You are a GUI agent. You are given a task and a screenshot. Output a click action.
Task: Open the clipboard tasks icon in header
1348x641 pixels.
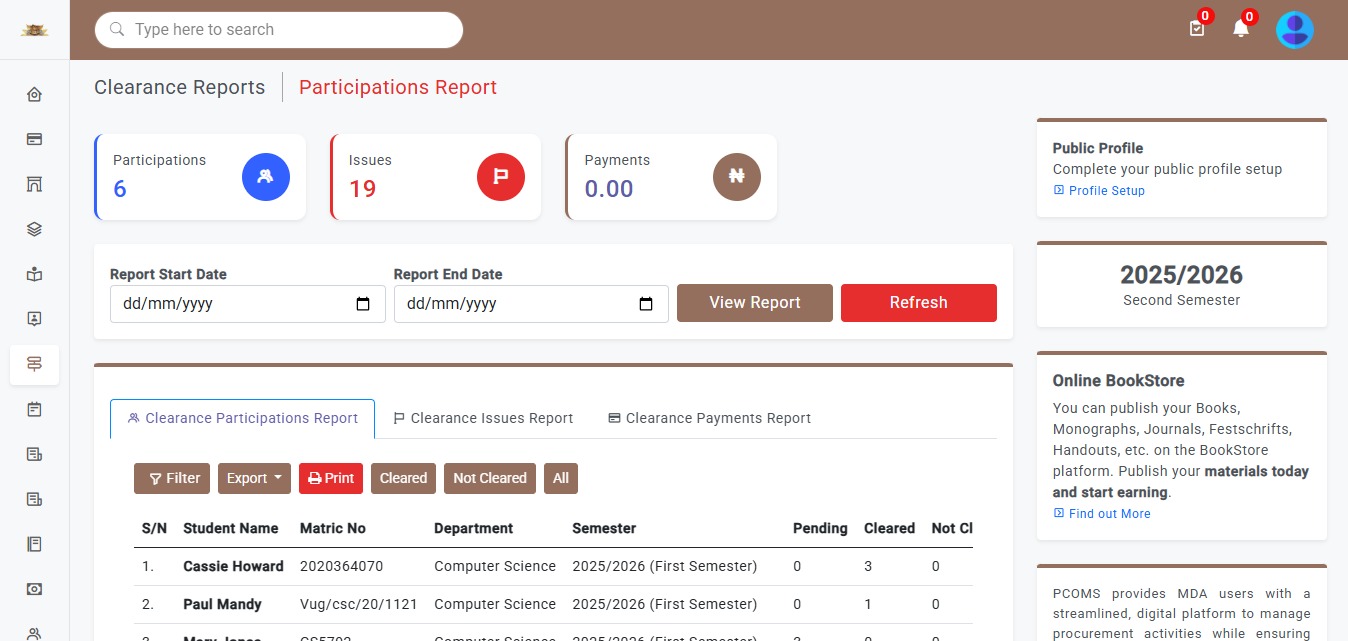(1196, 29)
